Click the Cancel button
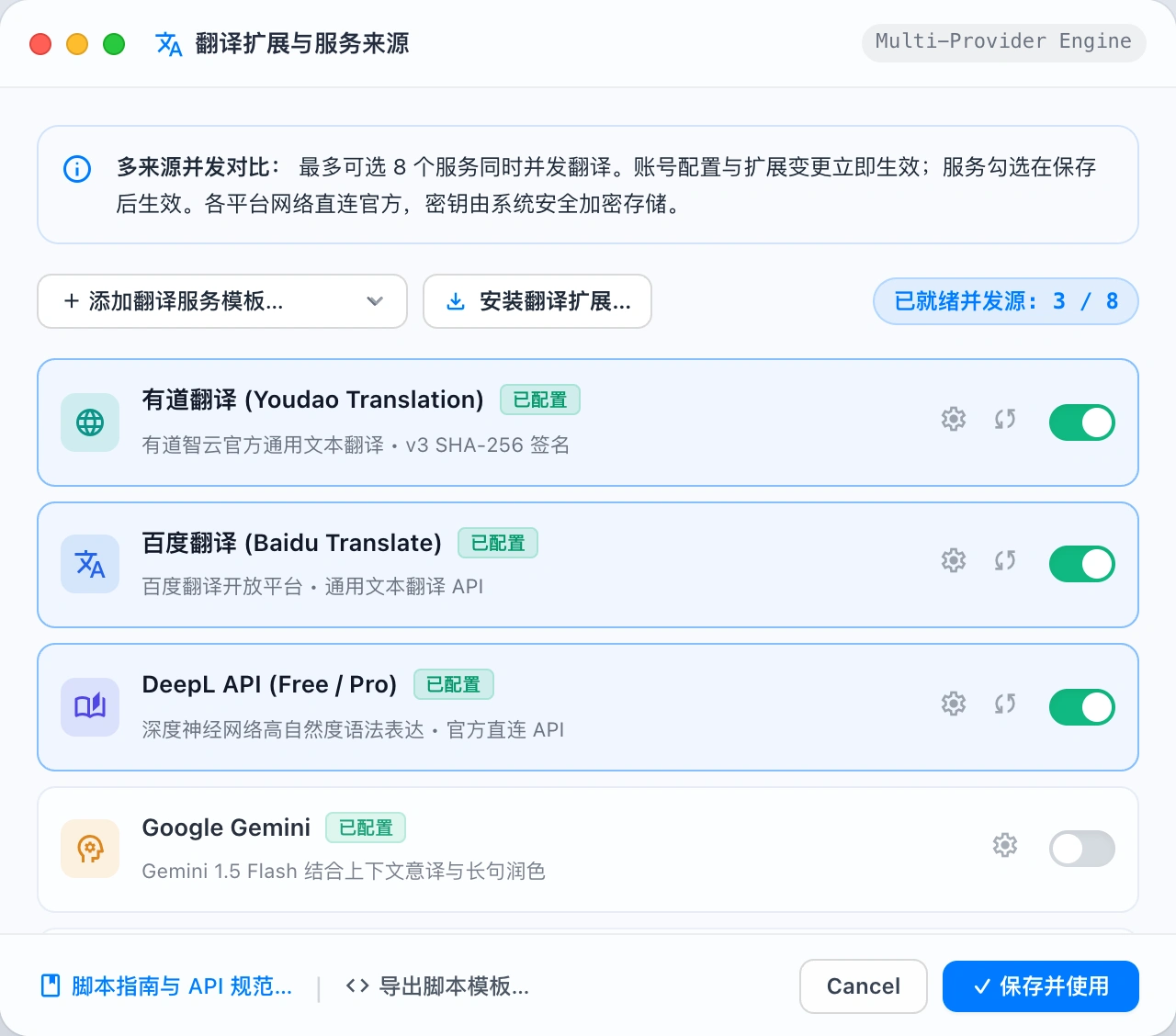This screenshot has height=1036, width=1176. (x=864, y=986)
